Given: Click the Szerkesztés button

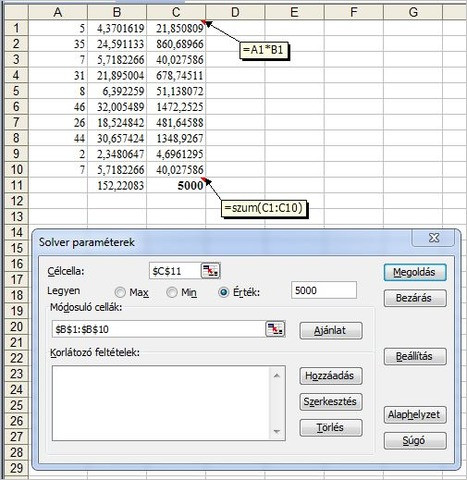Looking at the screenshot, I should (331, 402).
